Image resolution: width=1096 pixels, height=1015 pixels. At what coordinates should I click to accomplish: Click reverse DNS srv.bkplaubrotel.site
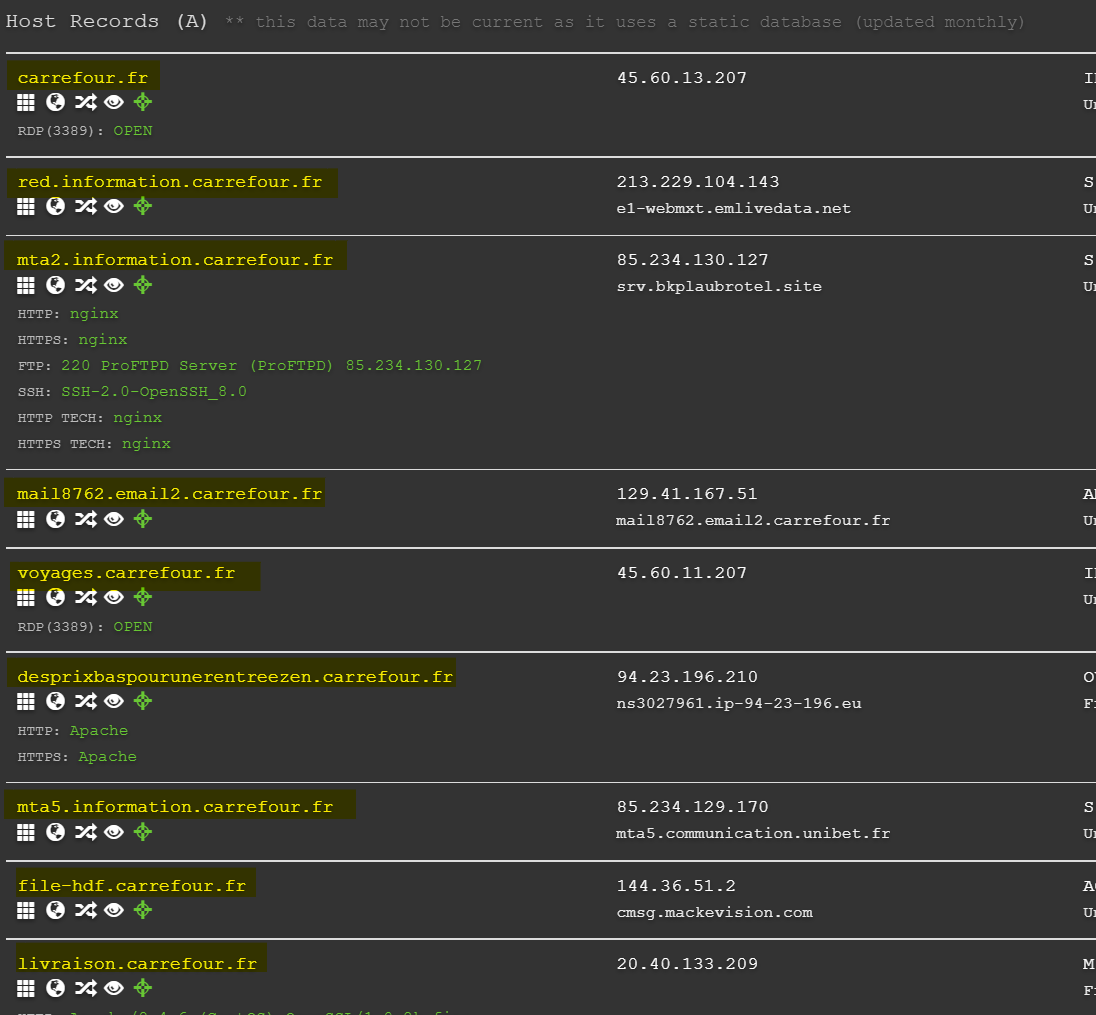[x=719, y=287]
